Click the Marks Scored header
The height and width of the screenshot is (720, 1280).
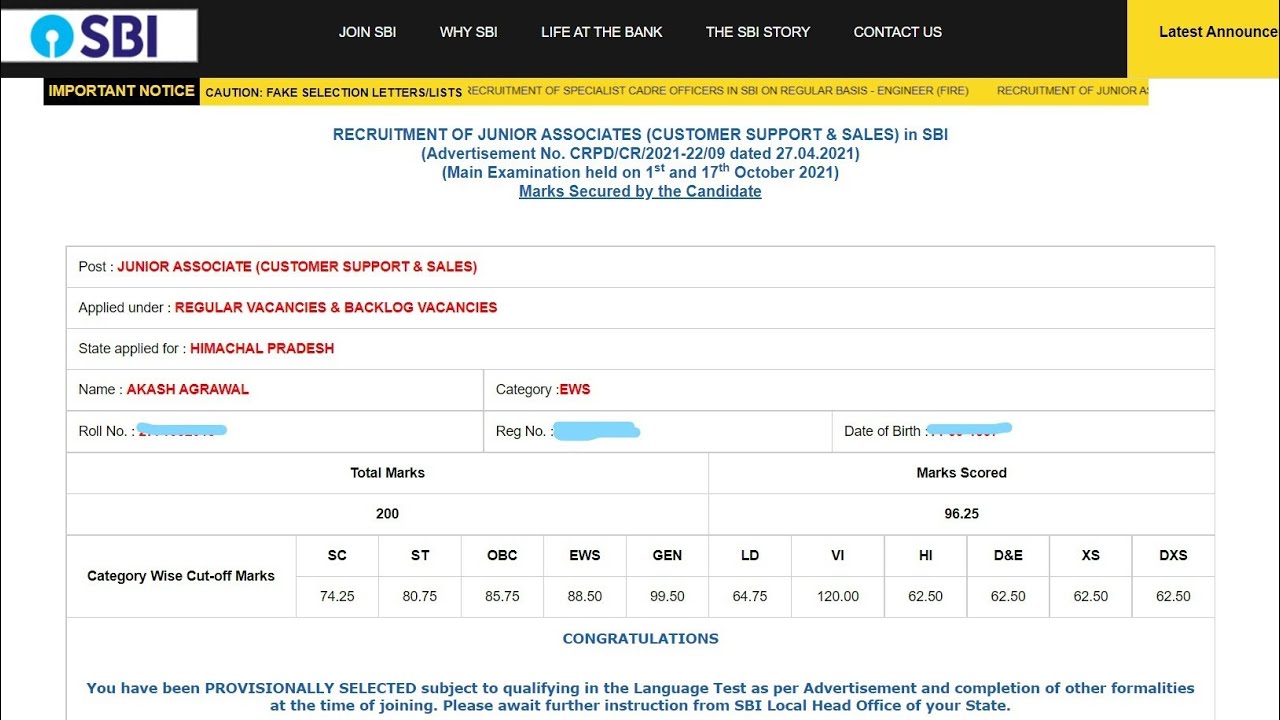point(961,473)
